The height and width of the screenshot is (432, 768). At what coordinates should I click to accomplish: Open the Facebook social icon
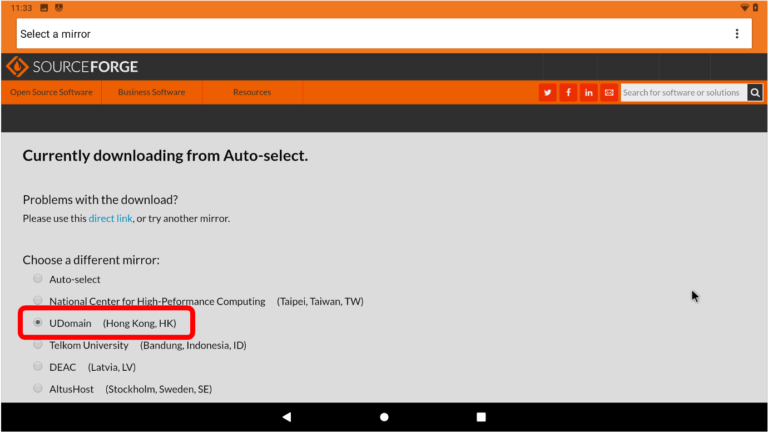click(x=568, y=93)
